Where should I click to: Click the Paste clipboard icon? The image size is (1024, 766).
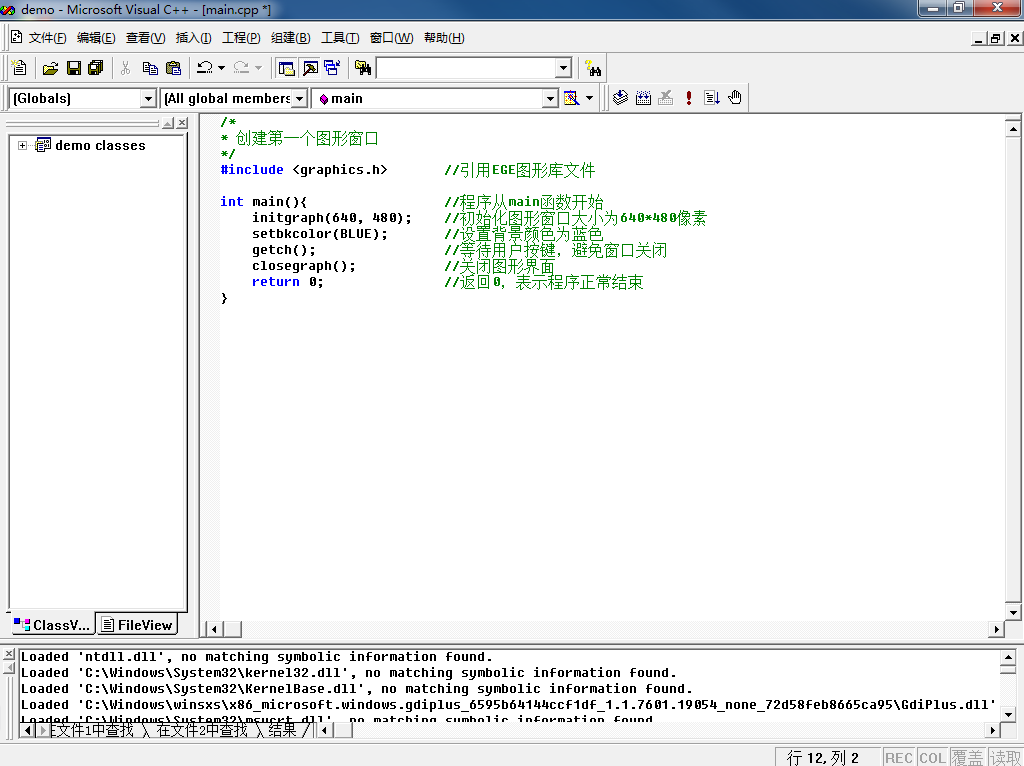[x=173, y=68]
